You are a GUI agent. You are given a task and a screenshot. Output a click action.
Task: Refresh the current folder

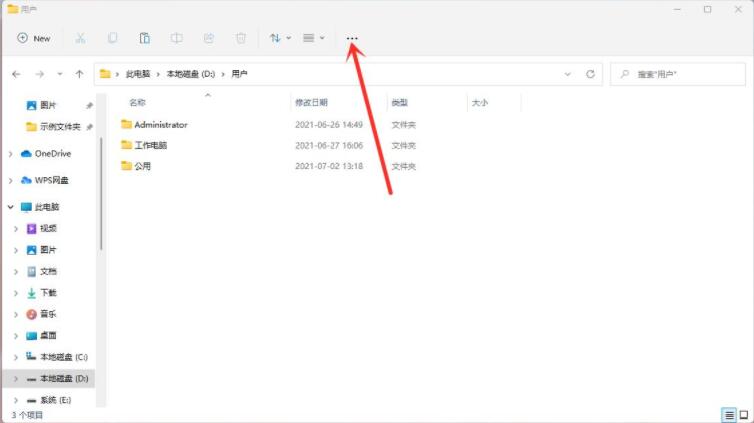[x=591, y=74]
